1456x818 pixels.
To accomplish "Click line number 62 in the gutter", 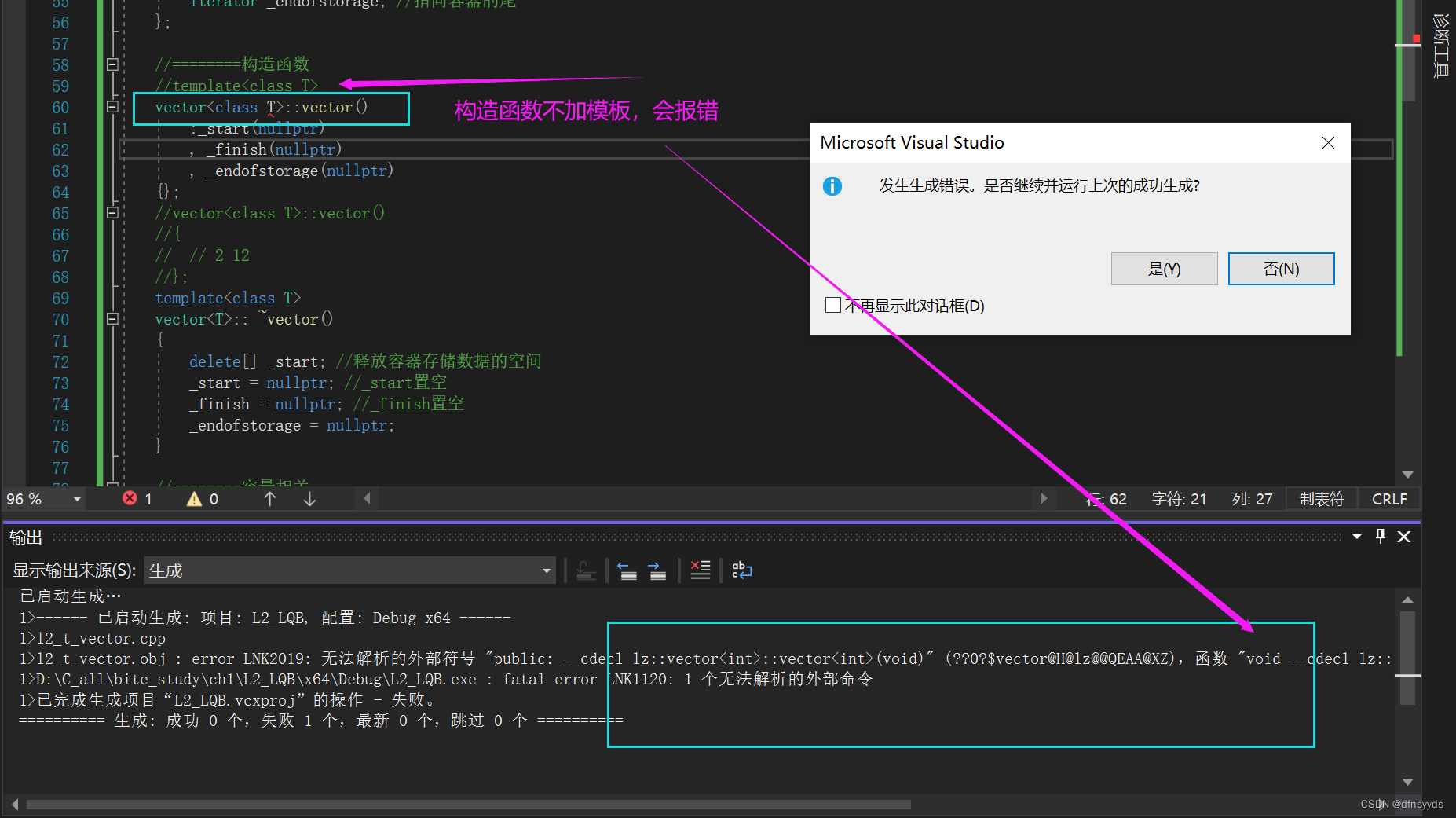I will 60,149.
